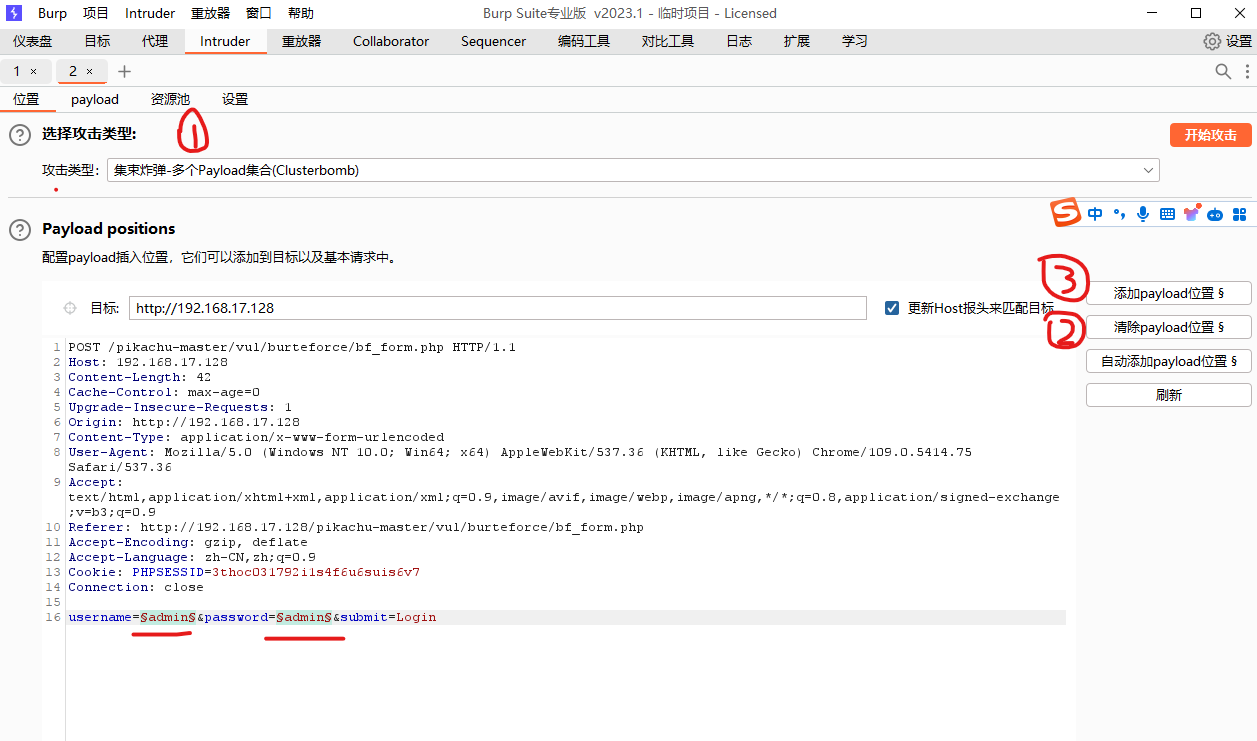1257x741 pixels.
Task: Click the §admin§ password payload marker
Action: tap(304, 617)
